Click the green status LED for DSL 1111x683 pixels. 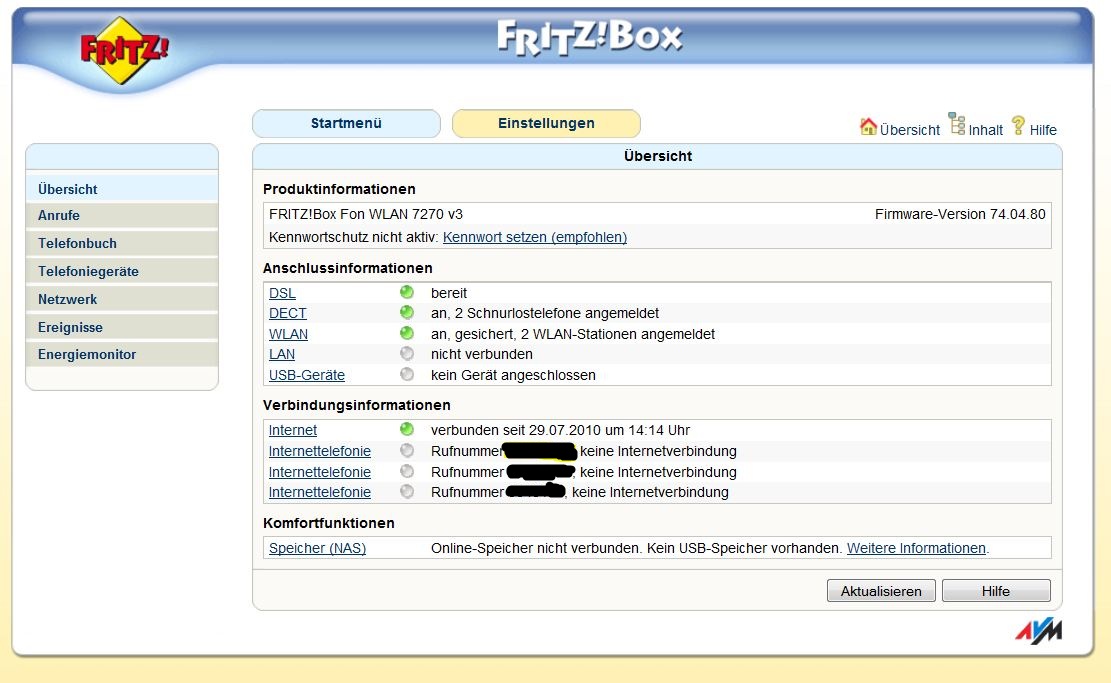(407, 292)
